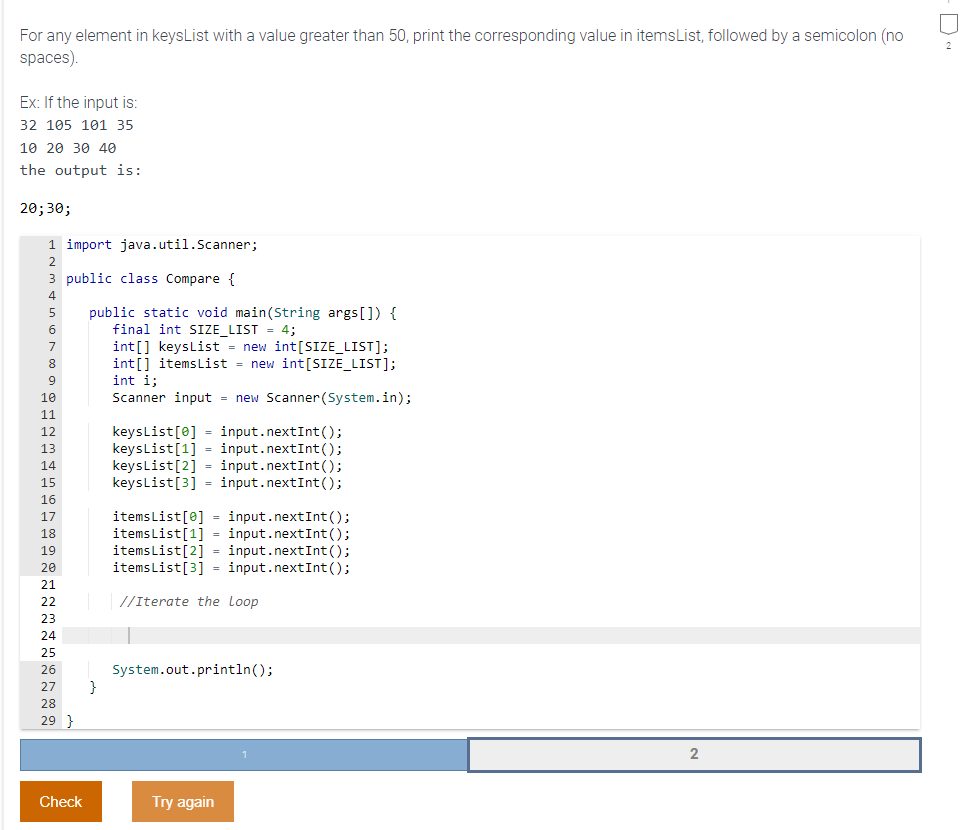This screenshot has height=830, width=969.
Task: Switch to level 2 tab
Action: [694, 755]
